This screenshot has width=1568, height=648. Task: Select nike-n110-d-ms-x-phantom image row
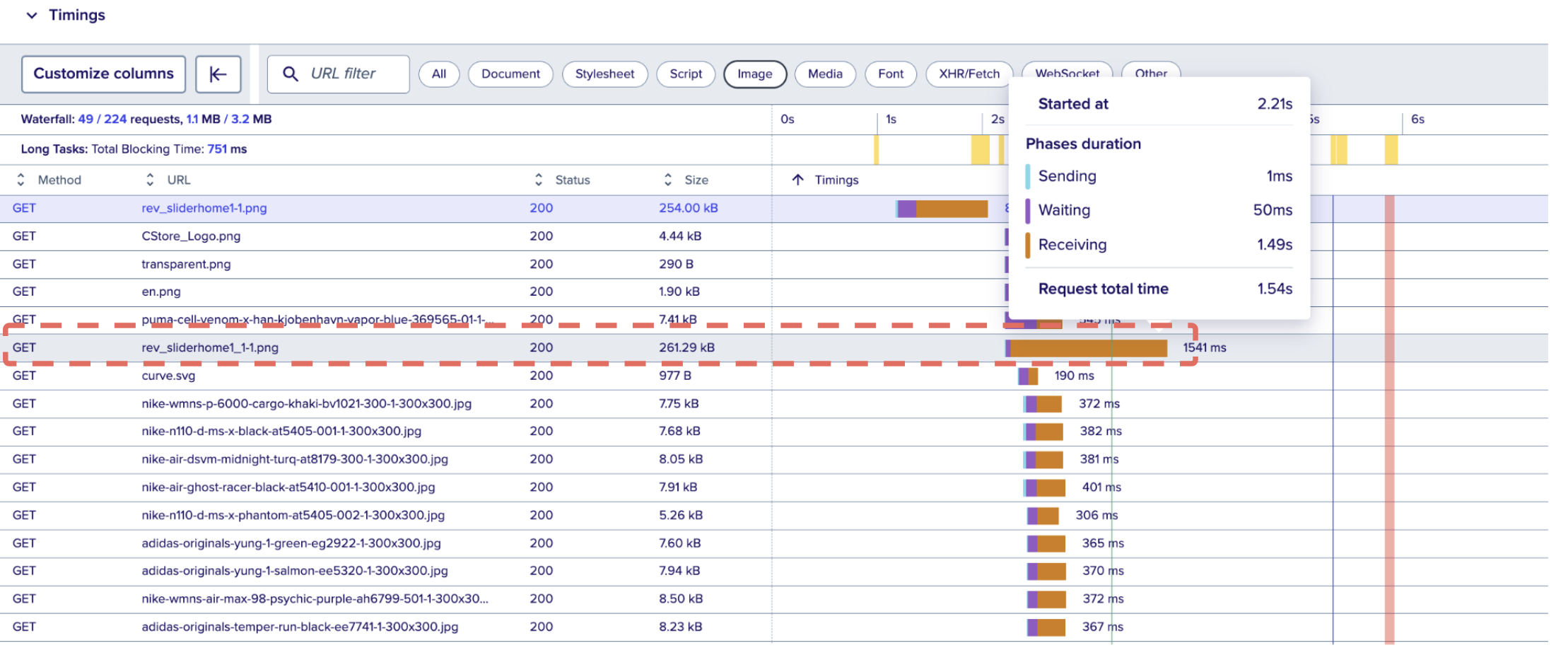[x=774, y=515]
